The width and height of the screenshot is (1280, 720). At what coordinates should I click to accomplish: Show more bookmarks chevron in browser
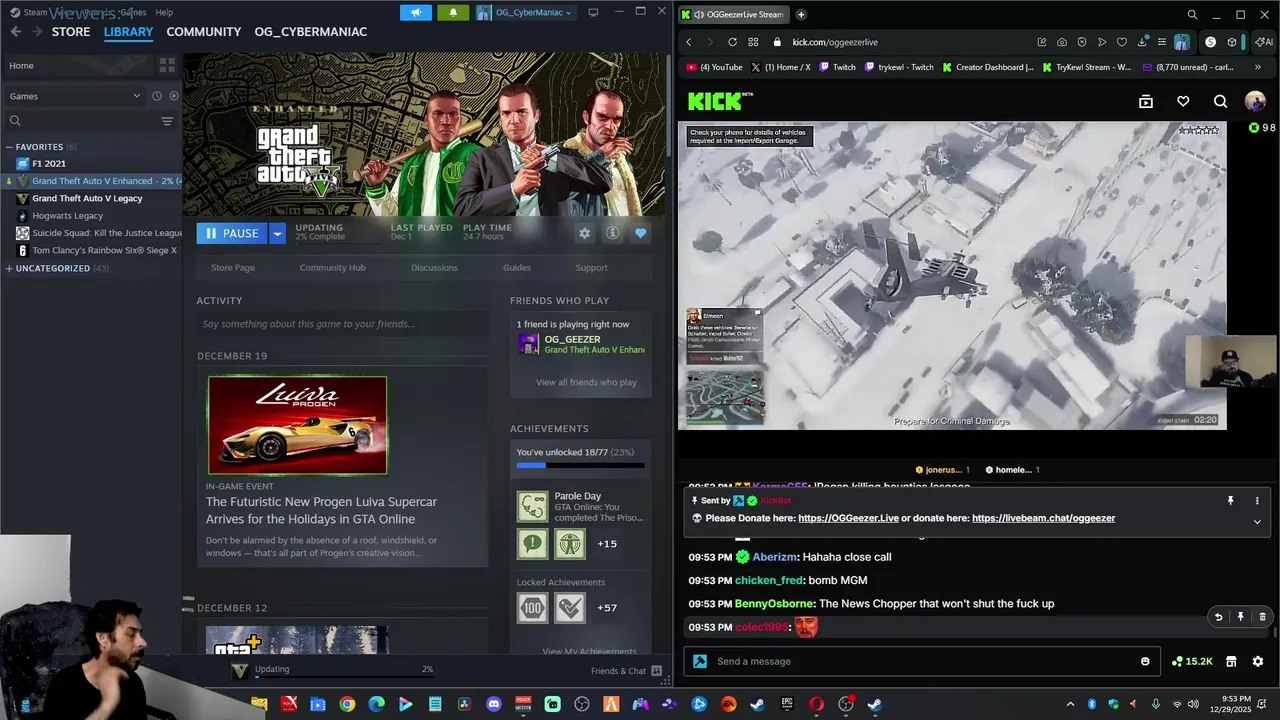1257,67
